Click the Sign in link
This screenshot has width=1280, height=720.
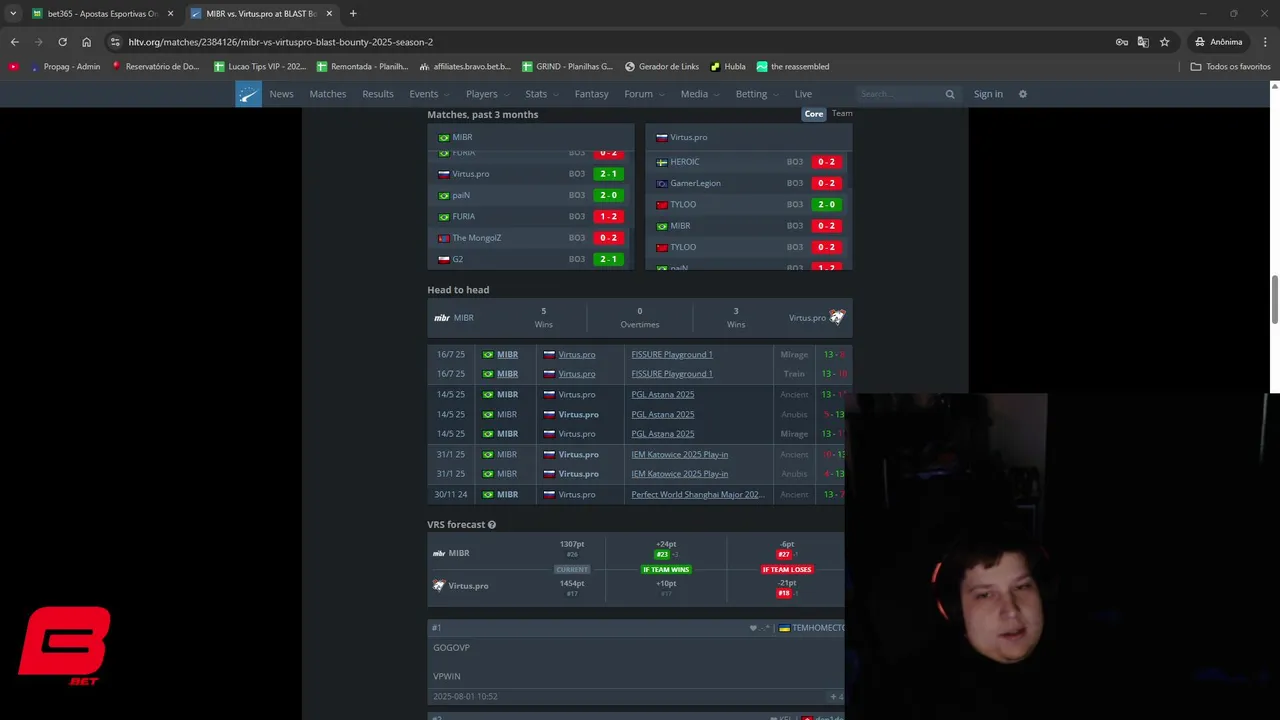988,94
